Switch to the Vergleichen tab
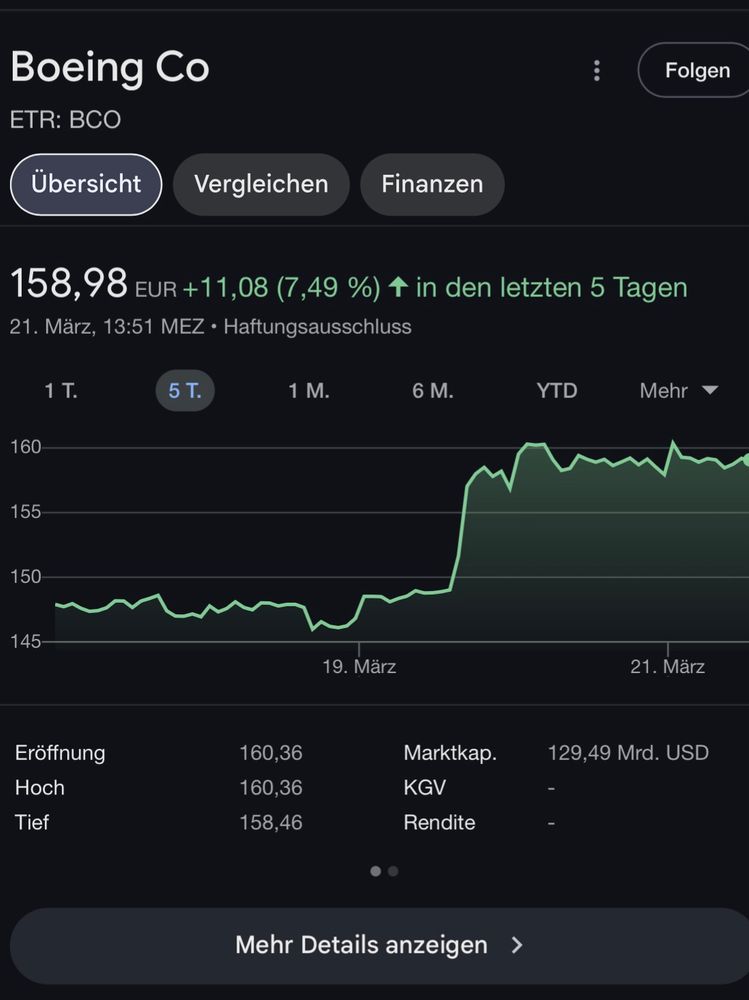This screenshot has width=749, height=1000. tap(261, 184)
